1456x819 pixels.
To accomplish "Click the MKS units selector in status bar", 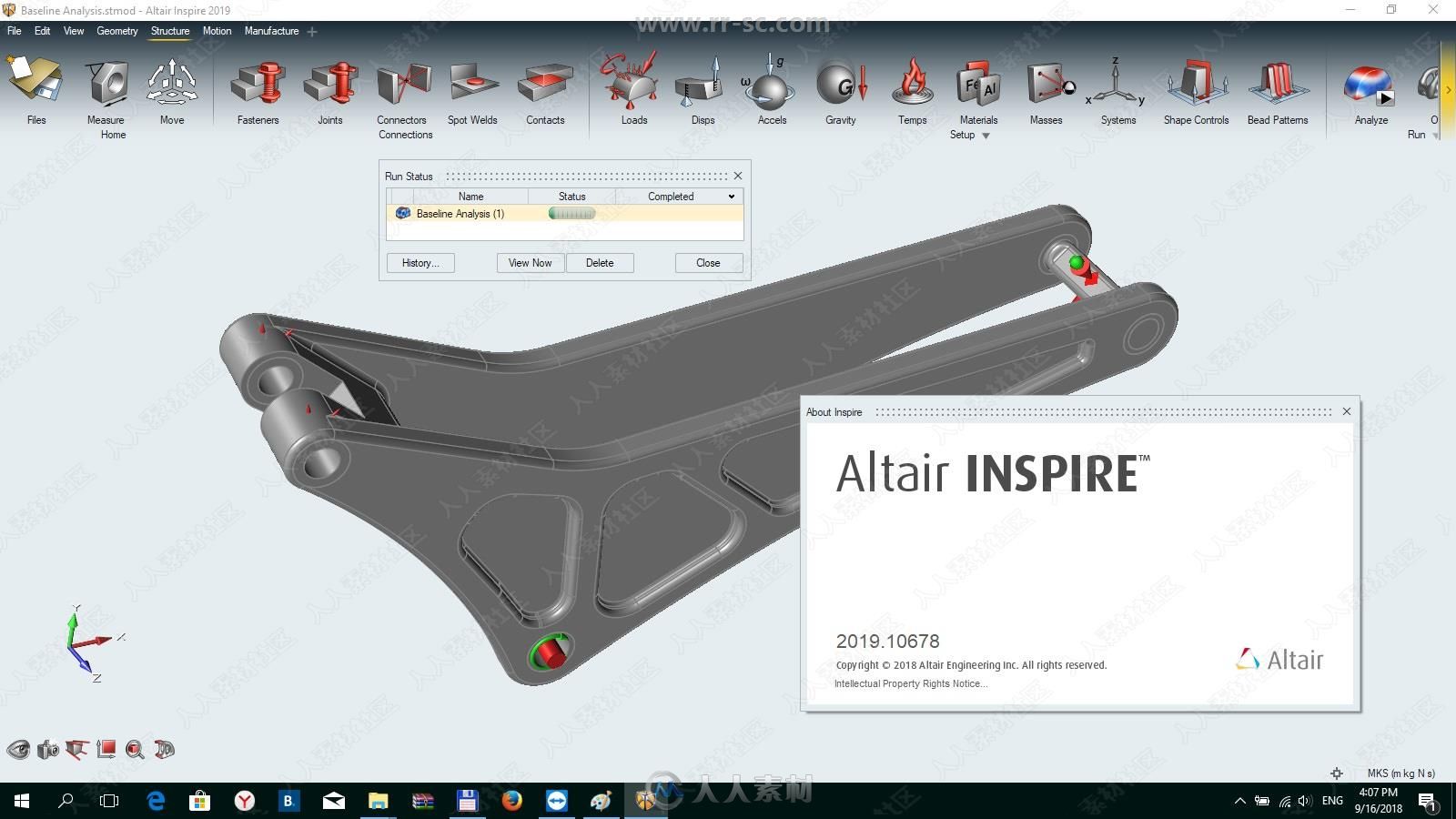I will pyautogui.click(x=1400, y=773).
